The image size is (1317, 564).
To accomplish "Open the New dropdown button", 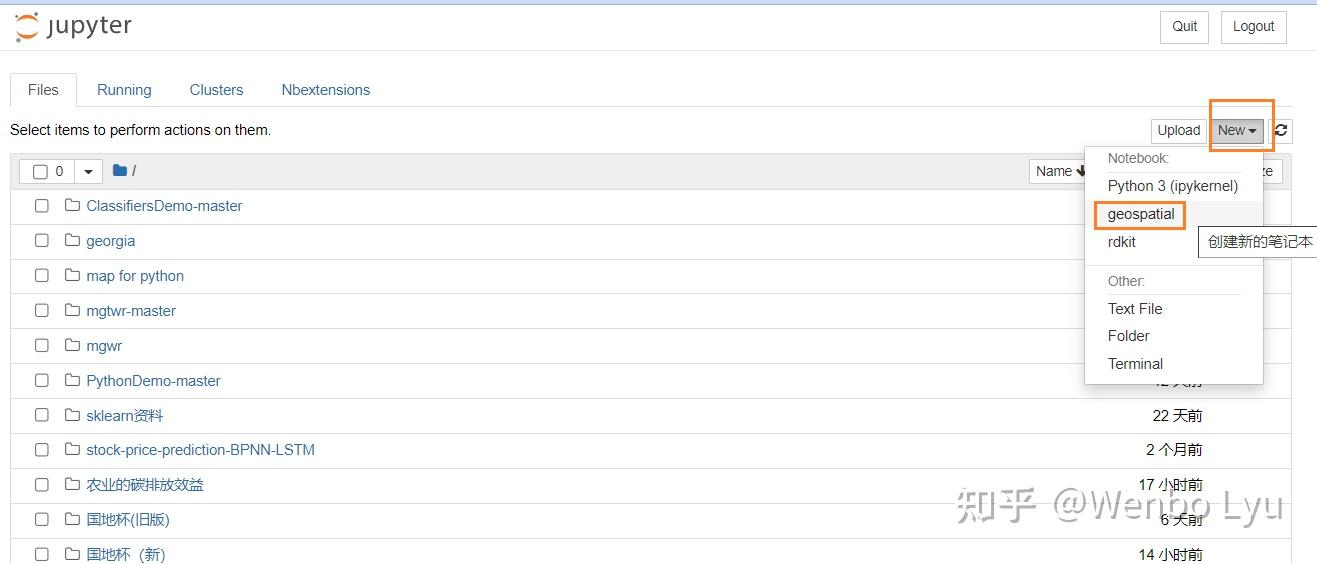I will (1237, 130).
